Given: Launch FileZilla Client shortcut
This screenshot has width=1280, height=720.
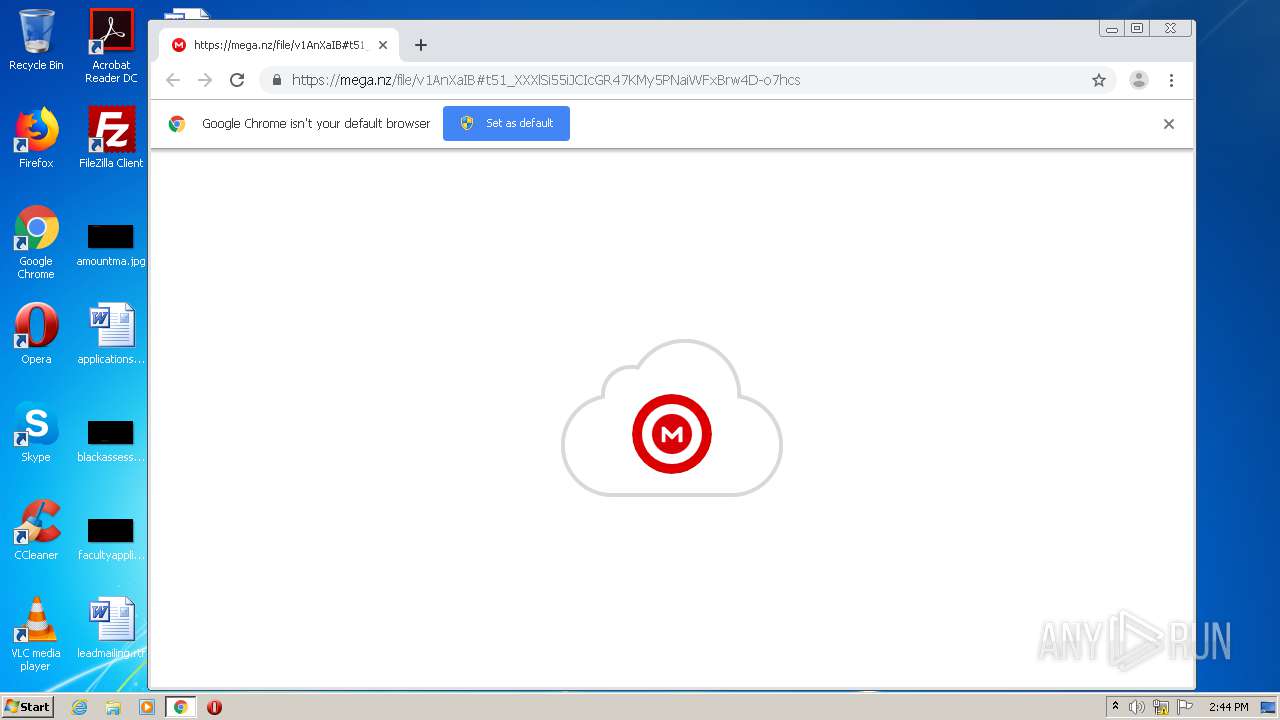Looking at the screenshot, I should tap(111, 138).
